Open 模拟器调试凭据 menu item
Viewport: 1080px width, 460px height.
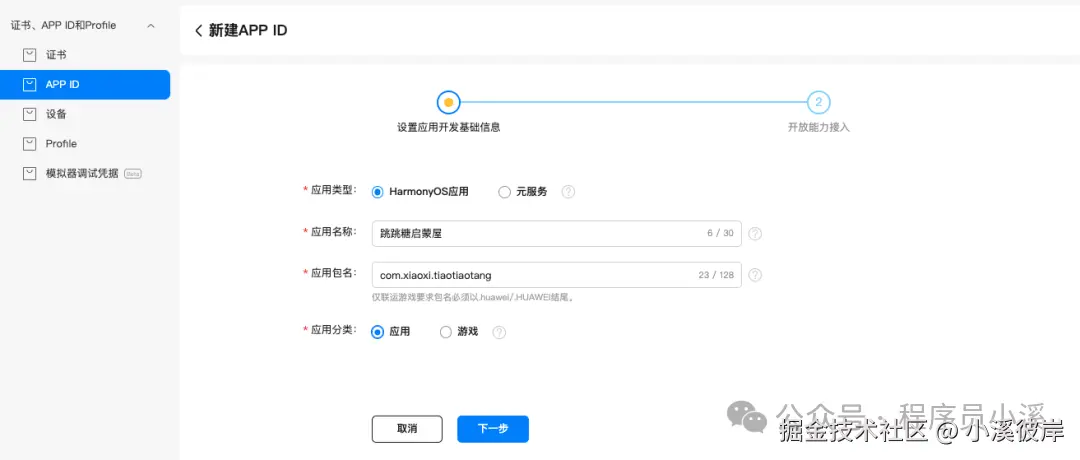pos(82,173)
